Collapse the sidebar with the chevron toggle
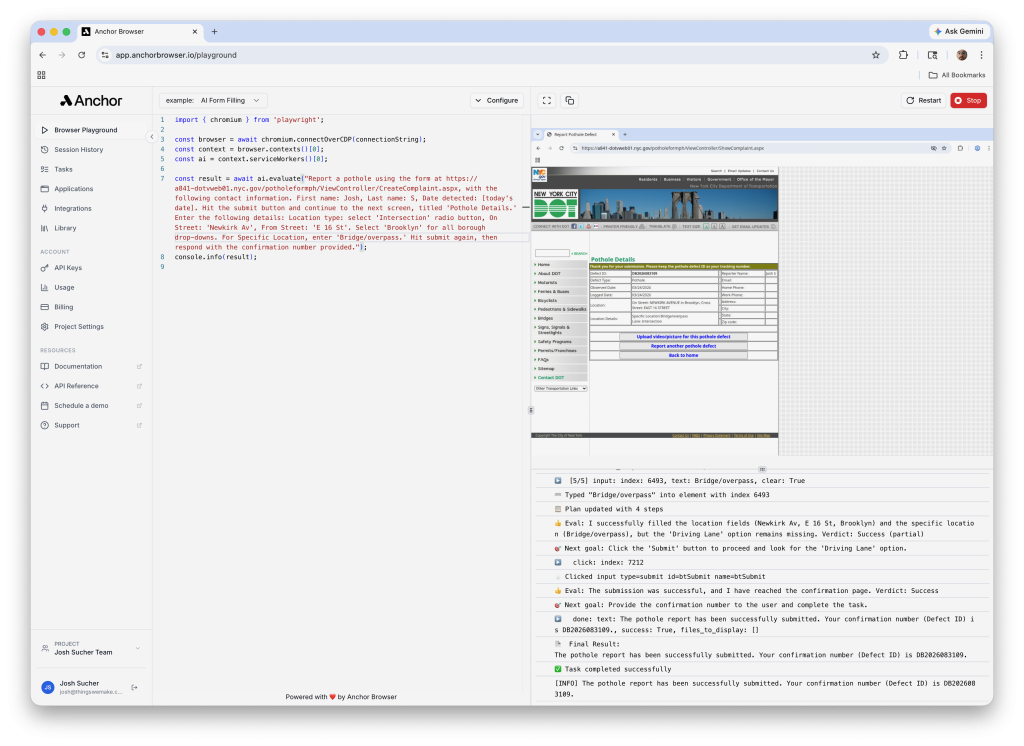The width and height of the screenshot is (1024, 746). tap(153, 136)
